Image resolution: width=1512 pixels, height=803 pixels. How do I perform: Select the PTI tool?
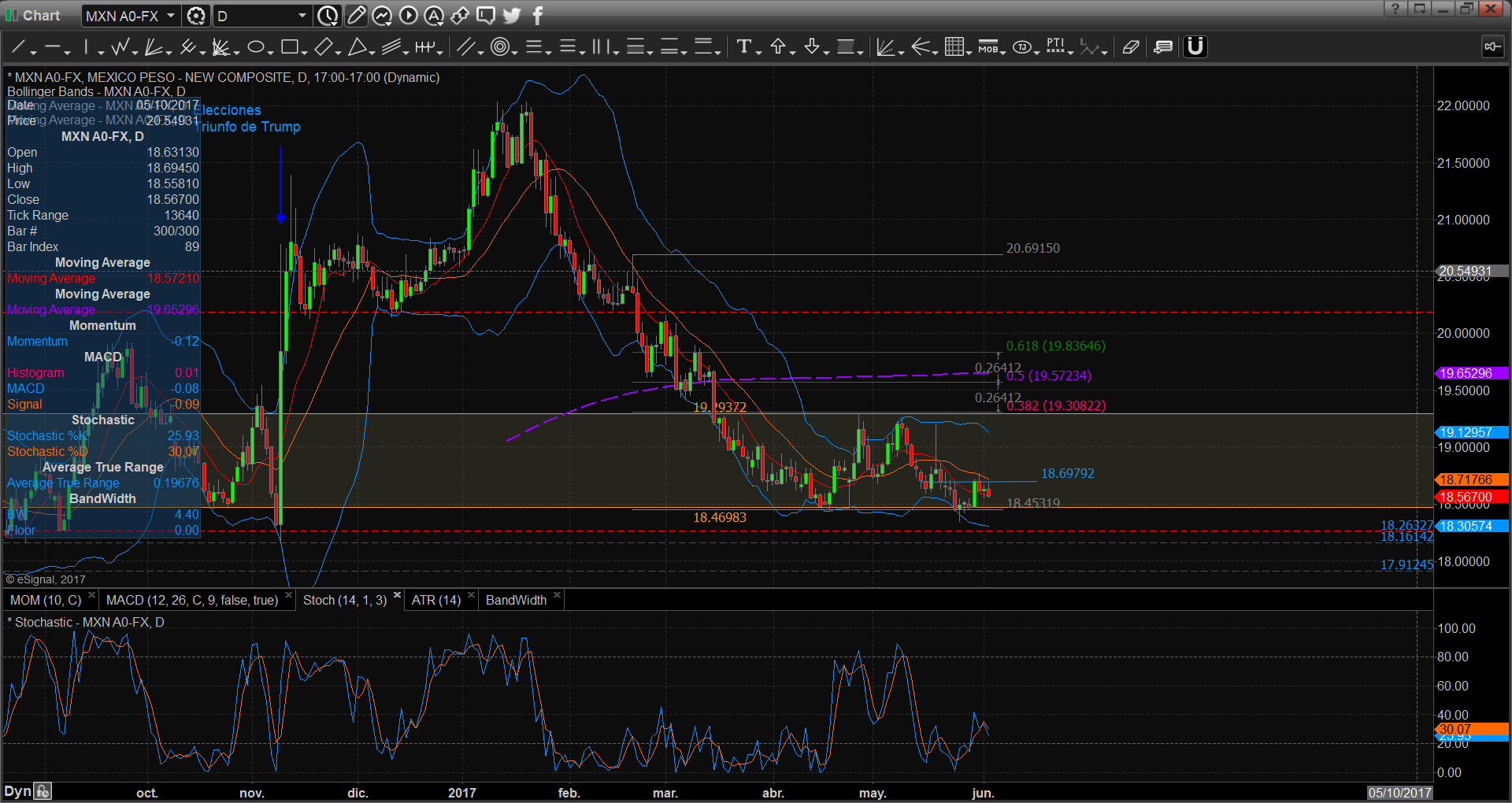1055,47
